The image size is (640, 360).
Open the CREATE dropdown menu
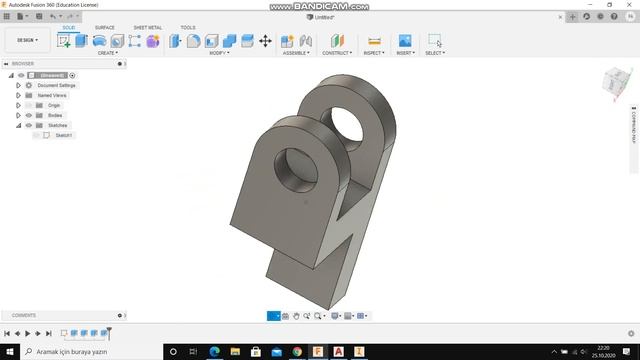[x=108, y=53]
